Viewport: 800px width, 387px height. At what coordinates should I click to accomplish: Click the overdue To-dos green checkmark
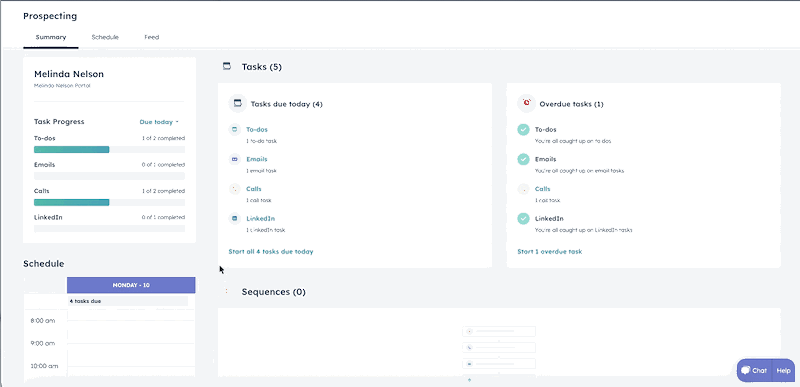coord(523,130)
